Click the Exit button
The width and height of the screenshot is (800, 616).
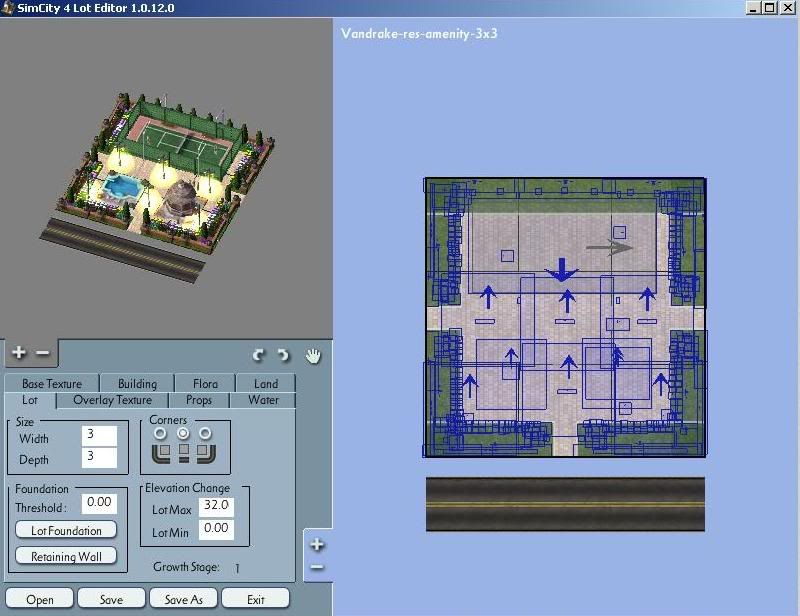[x=256, y=599]
